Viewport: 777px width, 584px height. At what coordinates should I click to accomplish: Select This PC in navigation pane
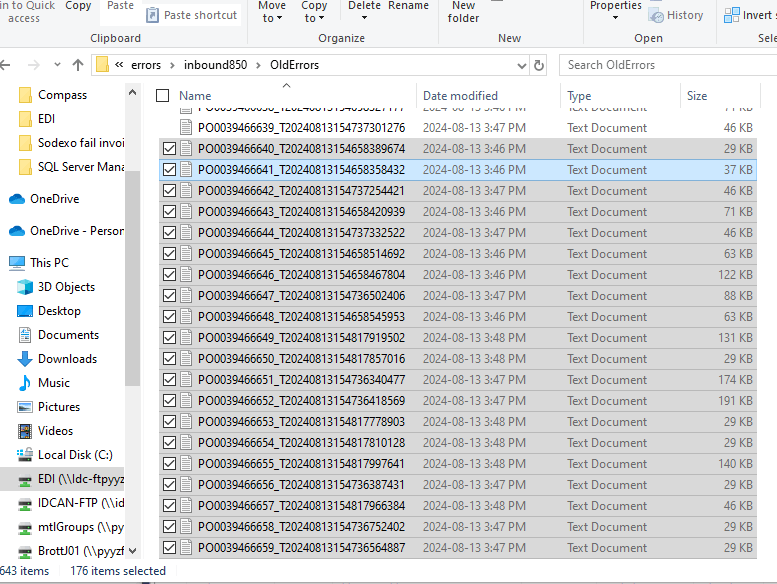(x=39, y=263)
